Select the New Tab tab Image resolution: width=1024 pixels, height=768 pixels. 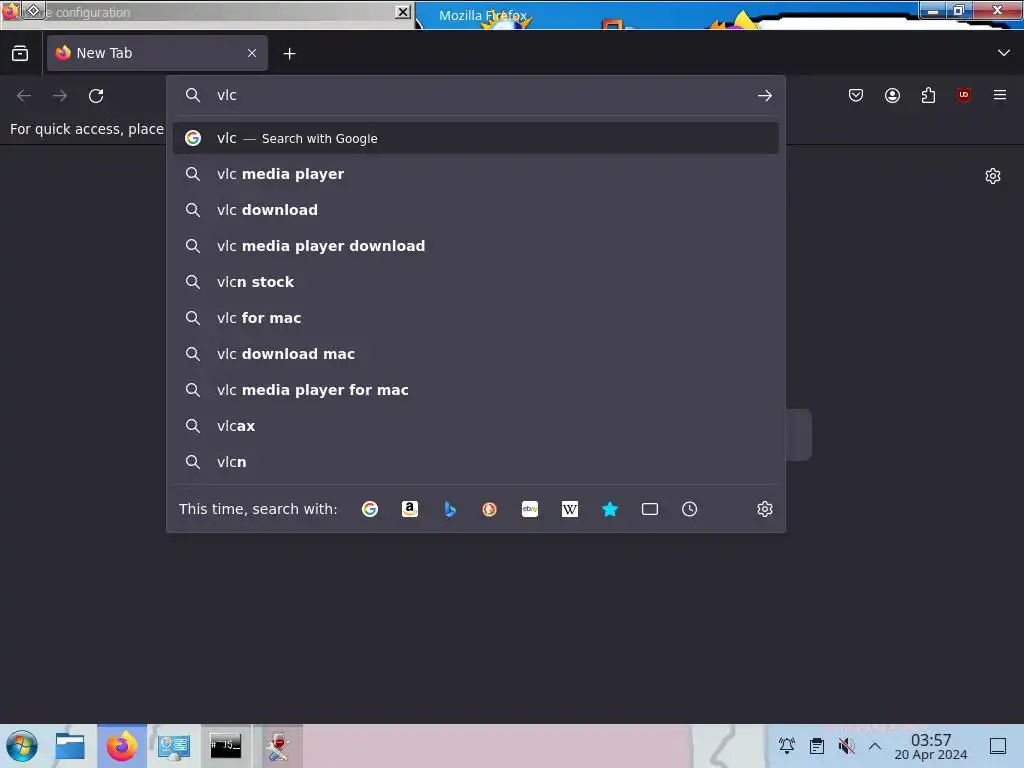157,53
